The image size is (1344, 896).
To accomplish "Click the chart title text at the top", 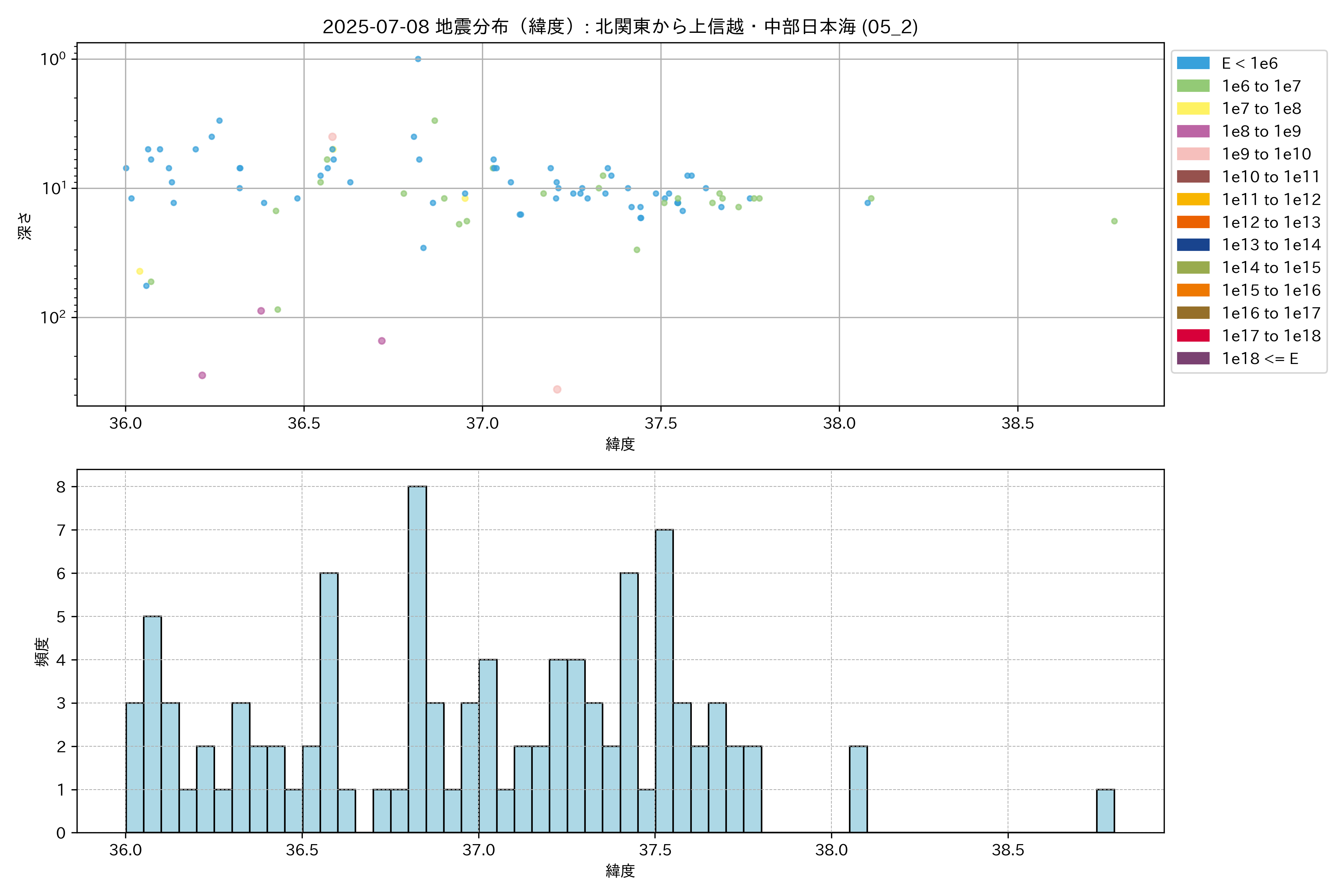I will (620, 26).
